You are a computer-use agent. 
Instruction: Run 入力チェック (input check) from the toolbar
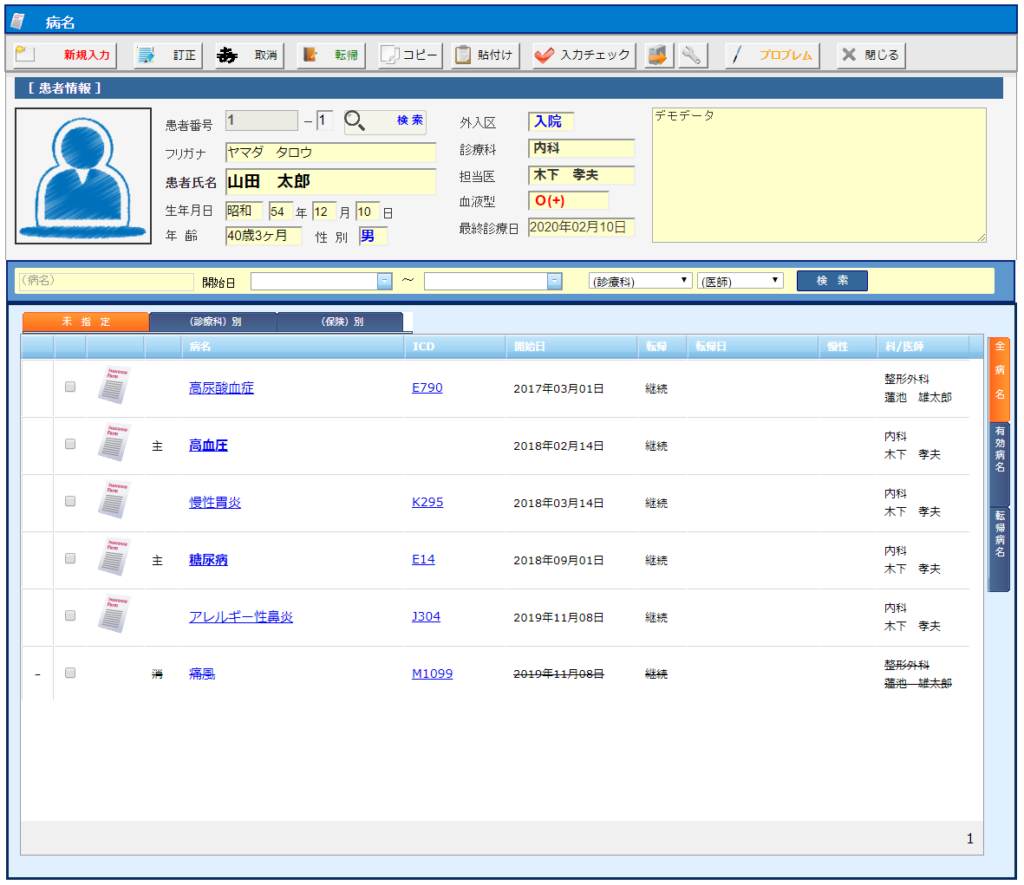click(x=583, y=55)
